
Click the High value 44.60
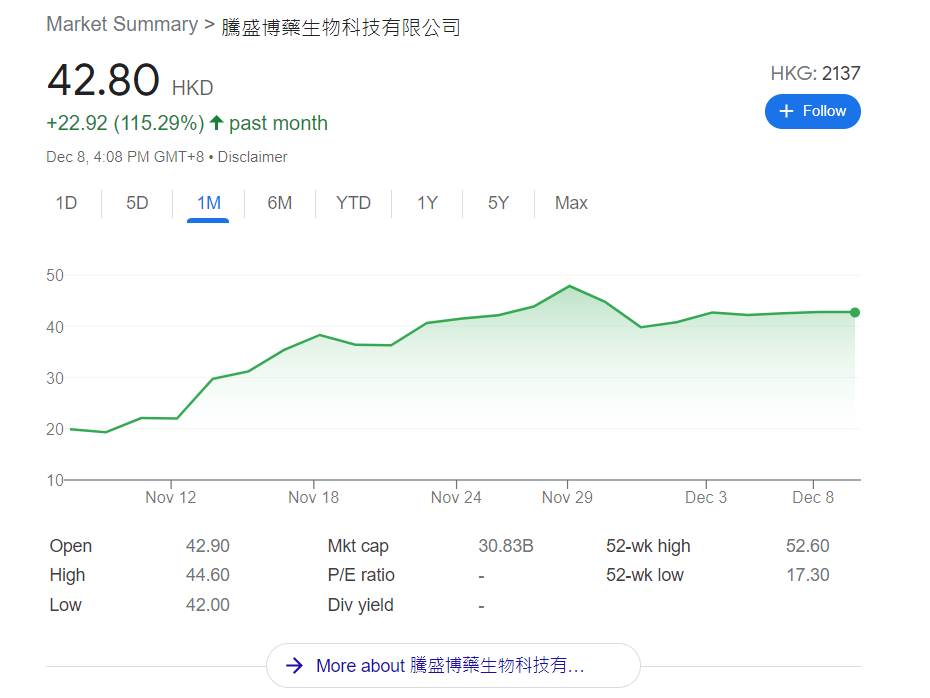click(x=208, y=575)
